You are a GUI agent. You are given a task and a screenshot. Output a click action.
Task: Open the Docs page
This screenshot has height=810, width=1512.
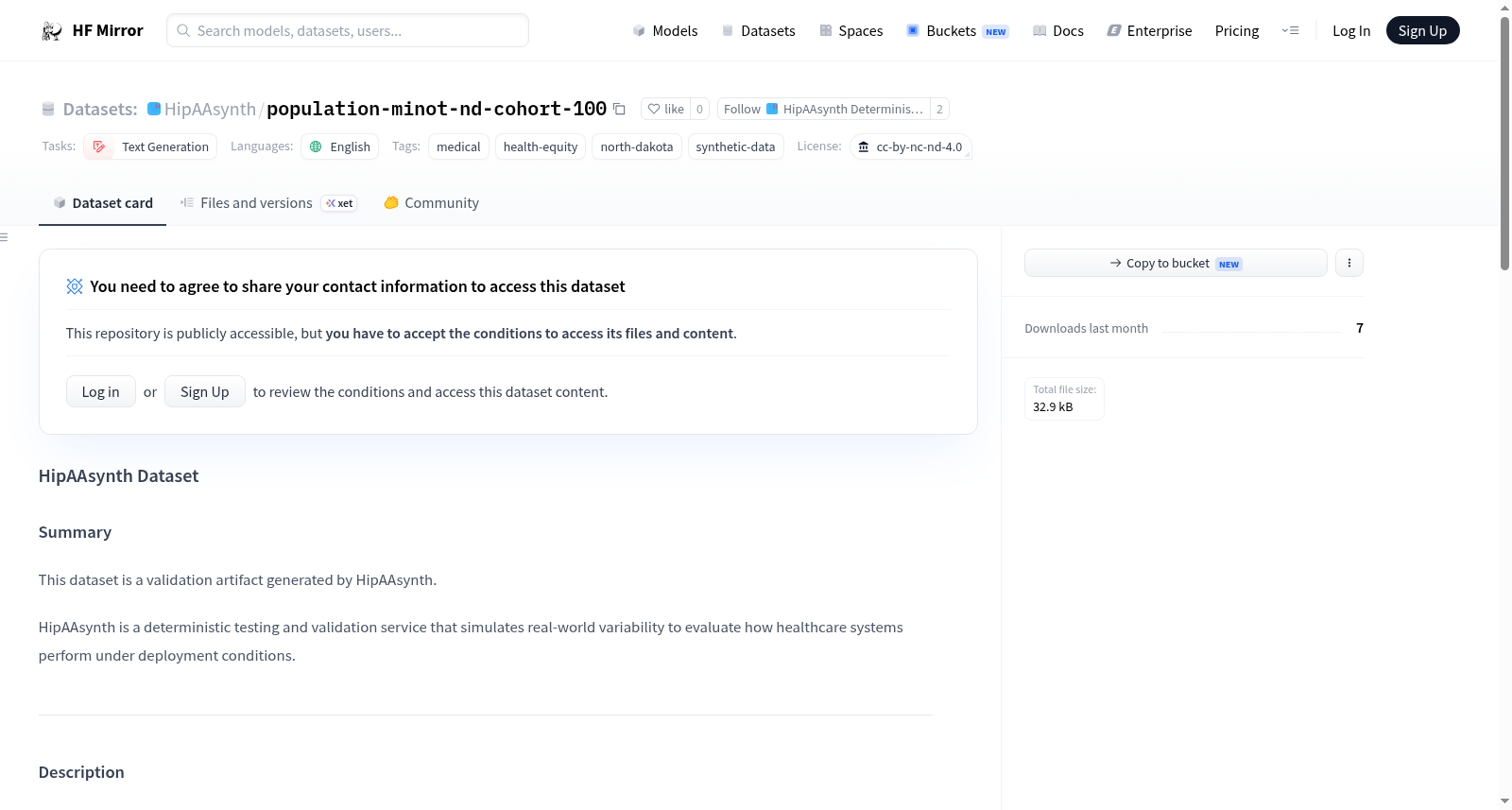coord(1058,31)
